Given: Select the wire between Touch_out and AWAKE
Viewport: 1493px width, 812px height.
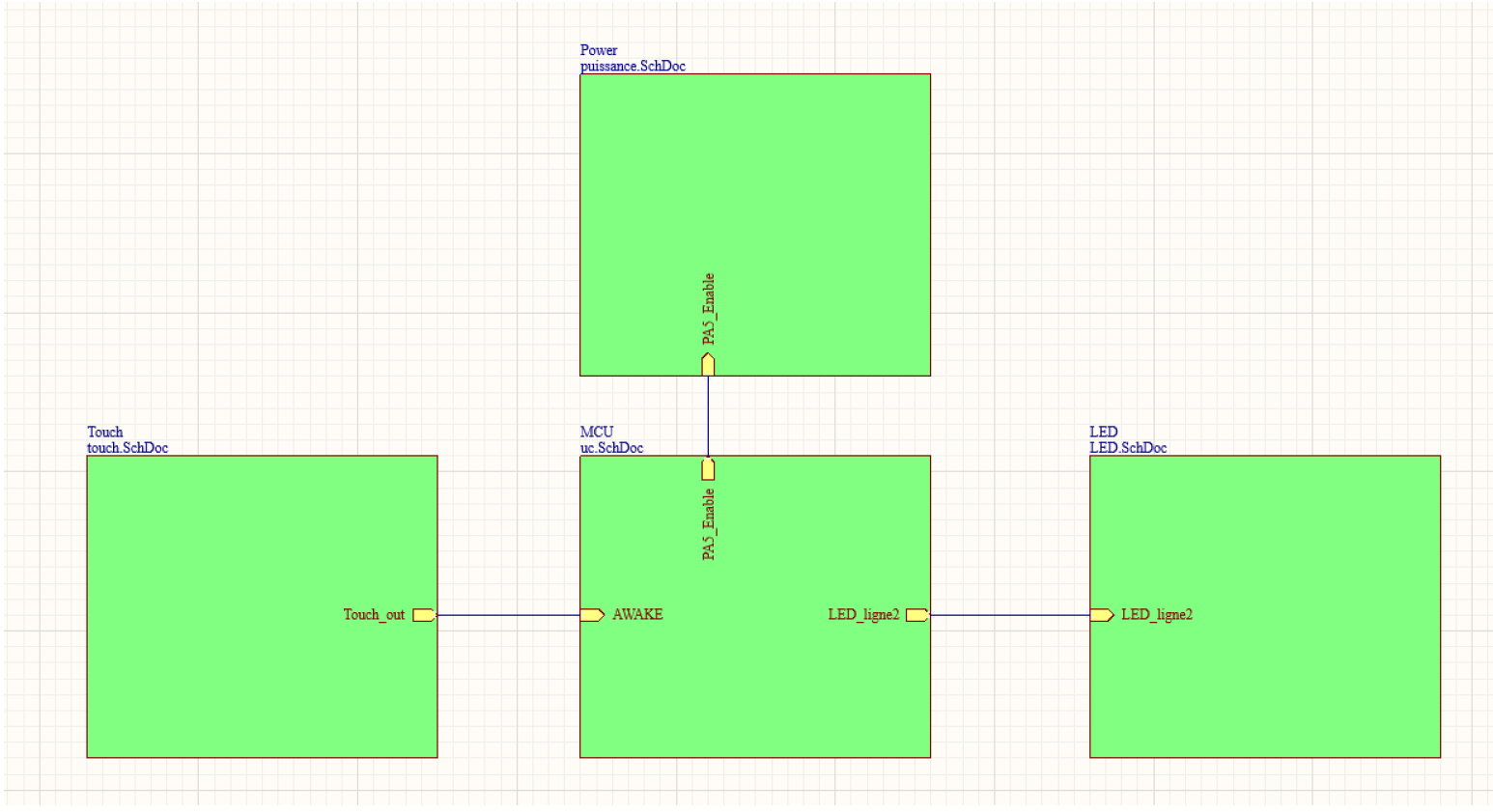Looking at the screenshot, I should coord(508,615).
